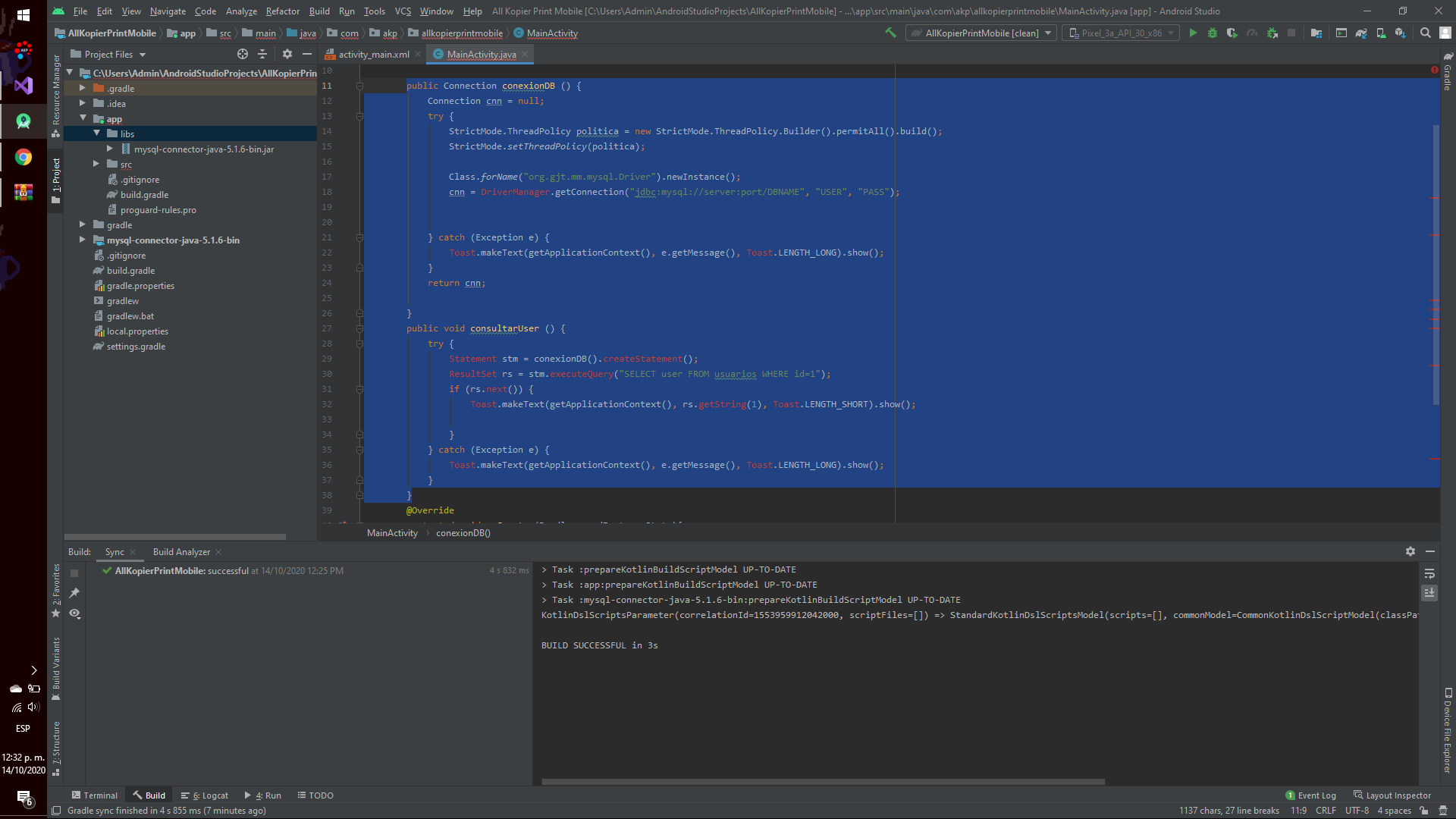Image resolution: width=1456 pixels, height=819 pixels.
Task: Open the Windows notification center icon
Action: pos(24,798)
